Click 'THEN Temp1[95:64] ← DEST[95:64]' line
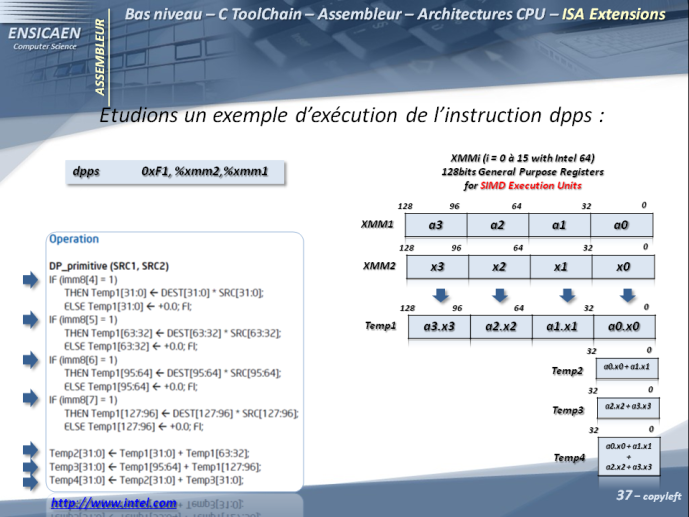 [173, 373]
